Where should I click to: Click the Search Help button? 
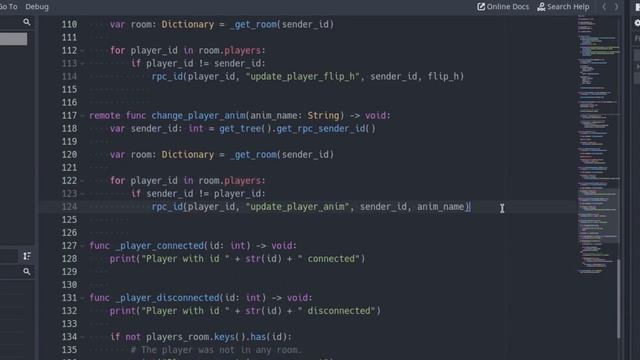pyautogui.click(x=563, y=7)
